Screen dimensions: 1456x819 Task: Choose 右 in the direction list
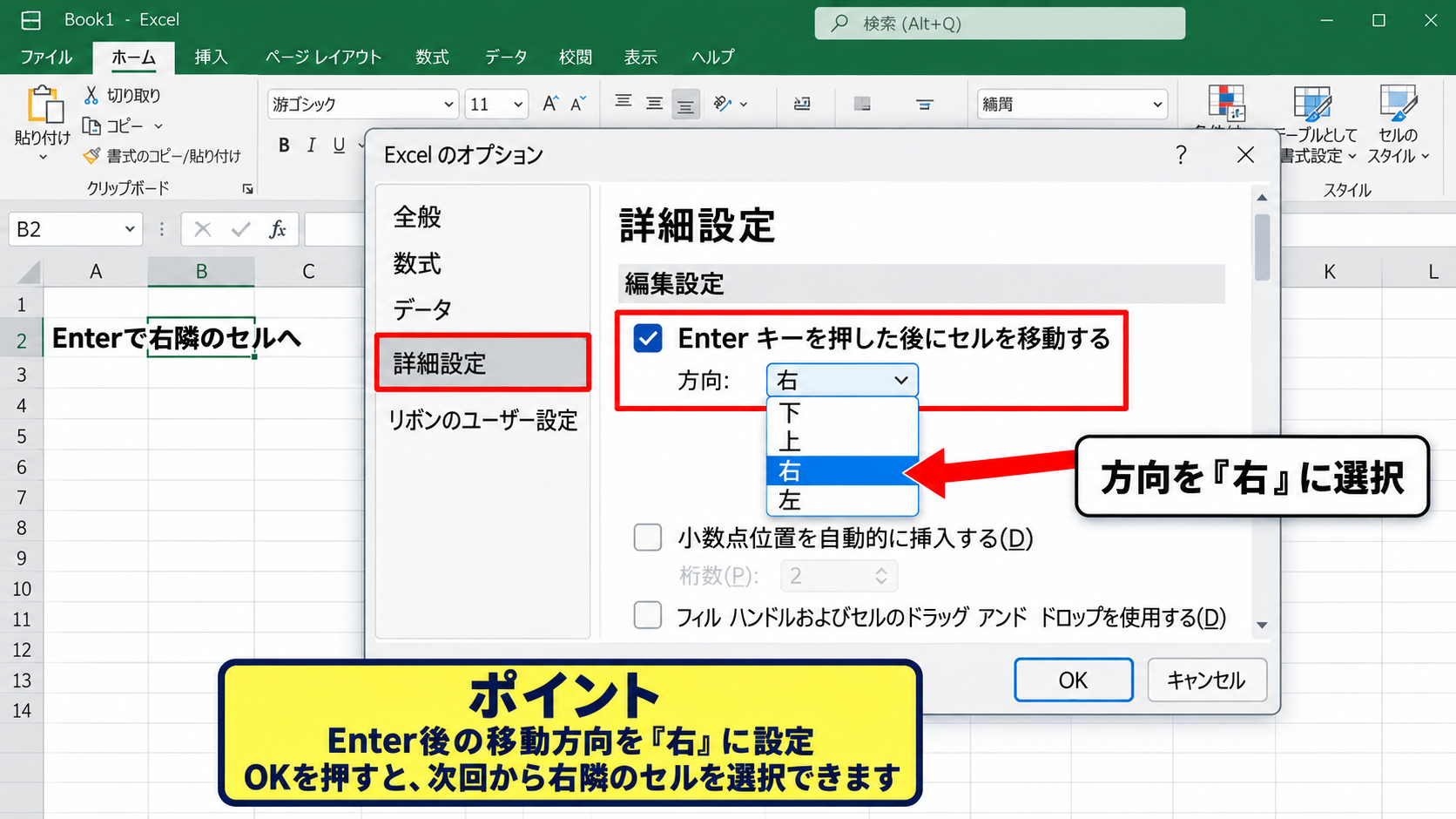(842, 470)
